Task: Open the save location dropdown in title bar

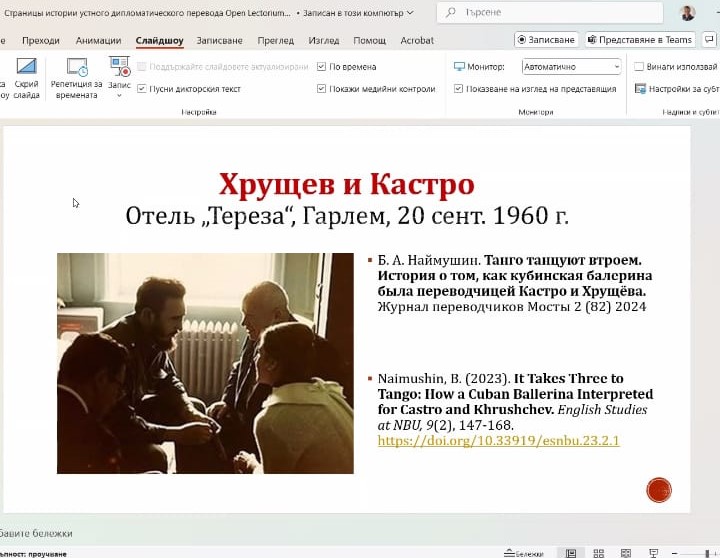Action: 408,13
